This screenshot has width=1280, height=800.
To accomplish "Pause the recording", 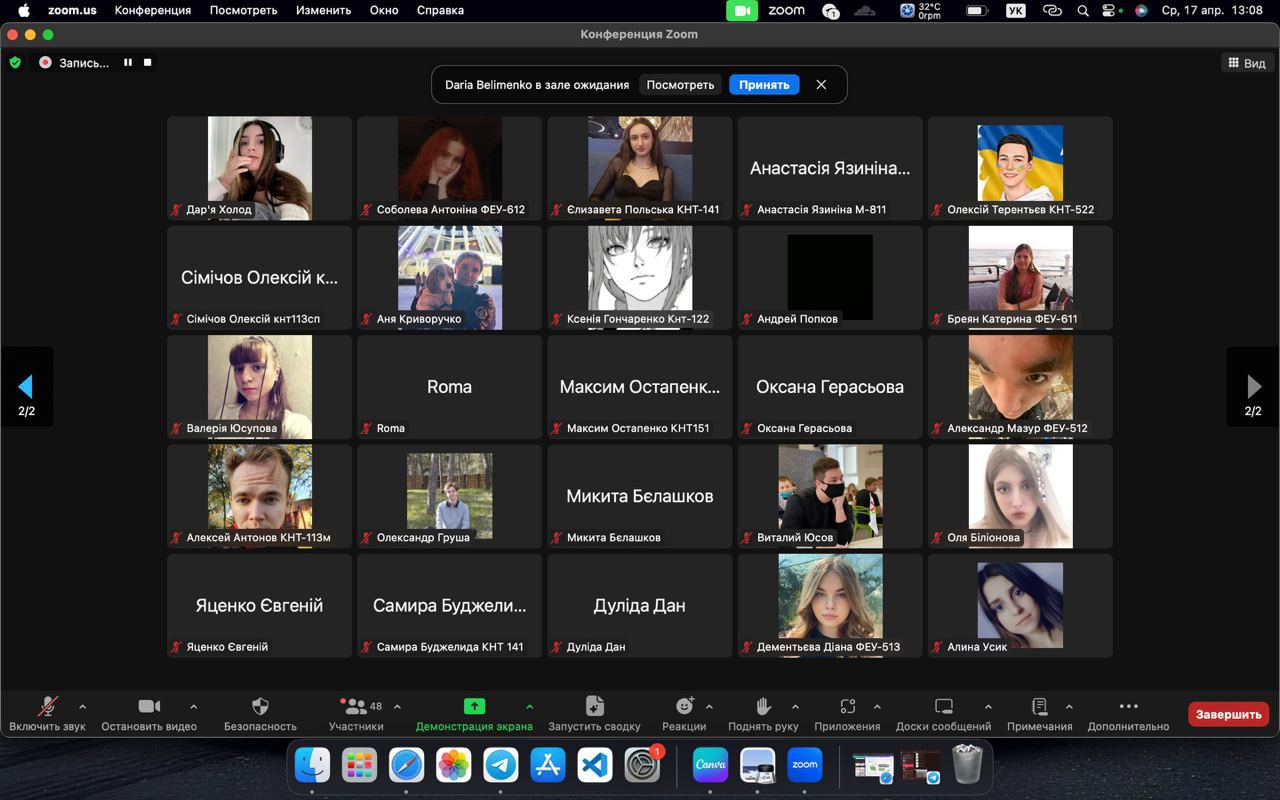I will pos(128,62).
